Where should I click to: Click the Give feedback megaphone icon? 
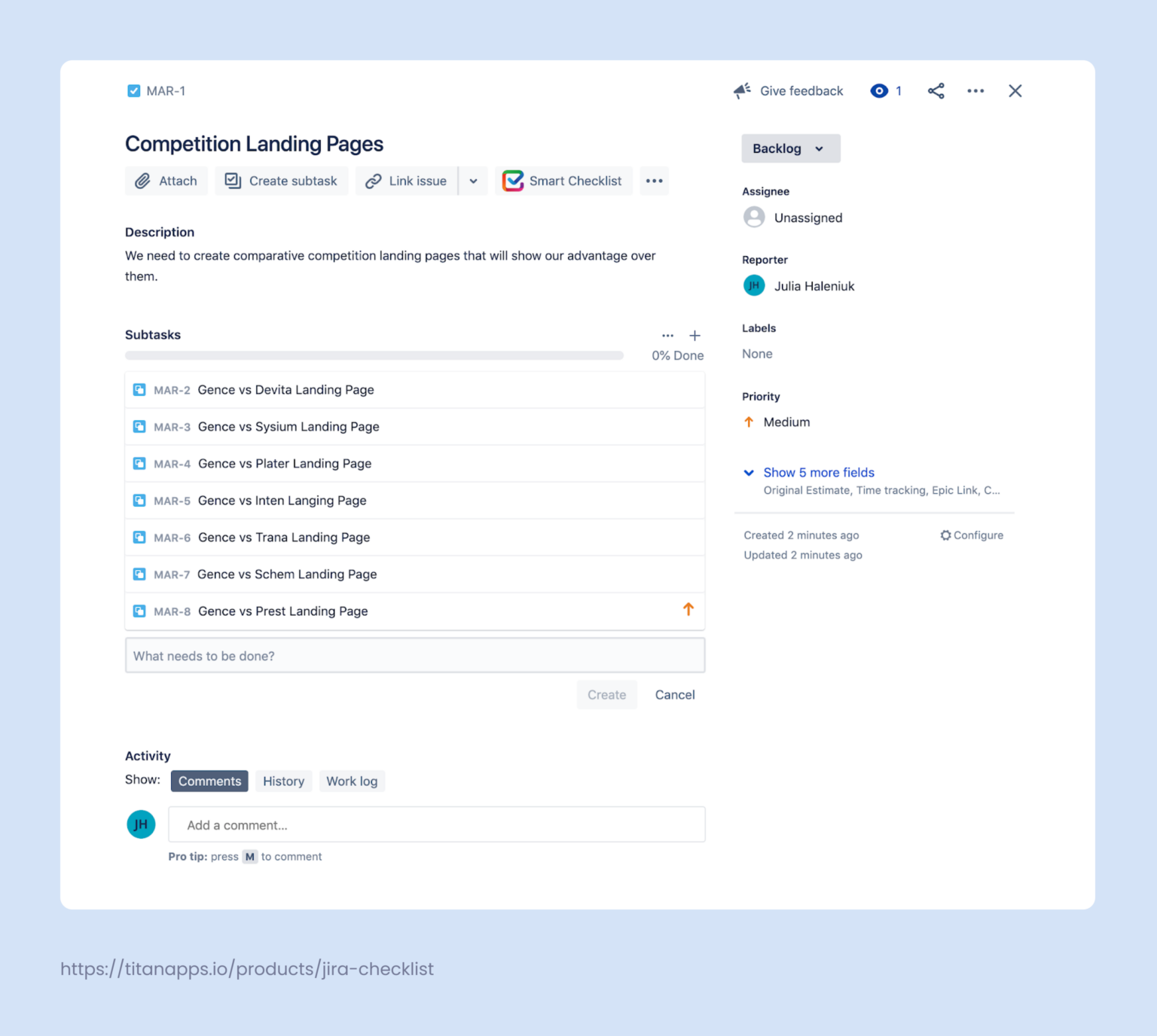pyautogui.click(x=742, y=91)
